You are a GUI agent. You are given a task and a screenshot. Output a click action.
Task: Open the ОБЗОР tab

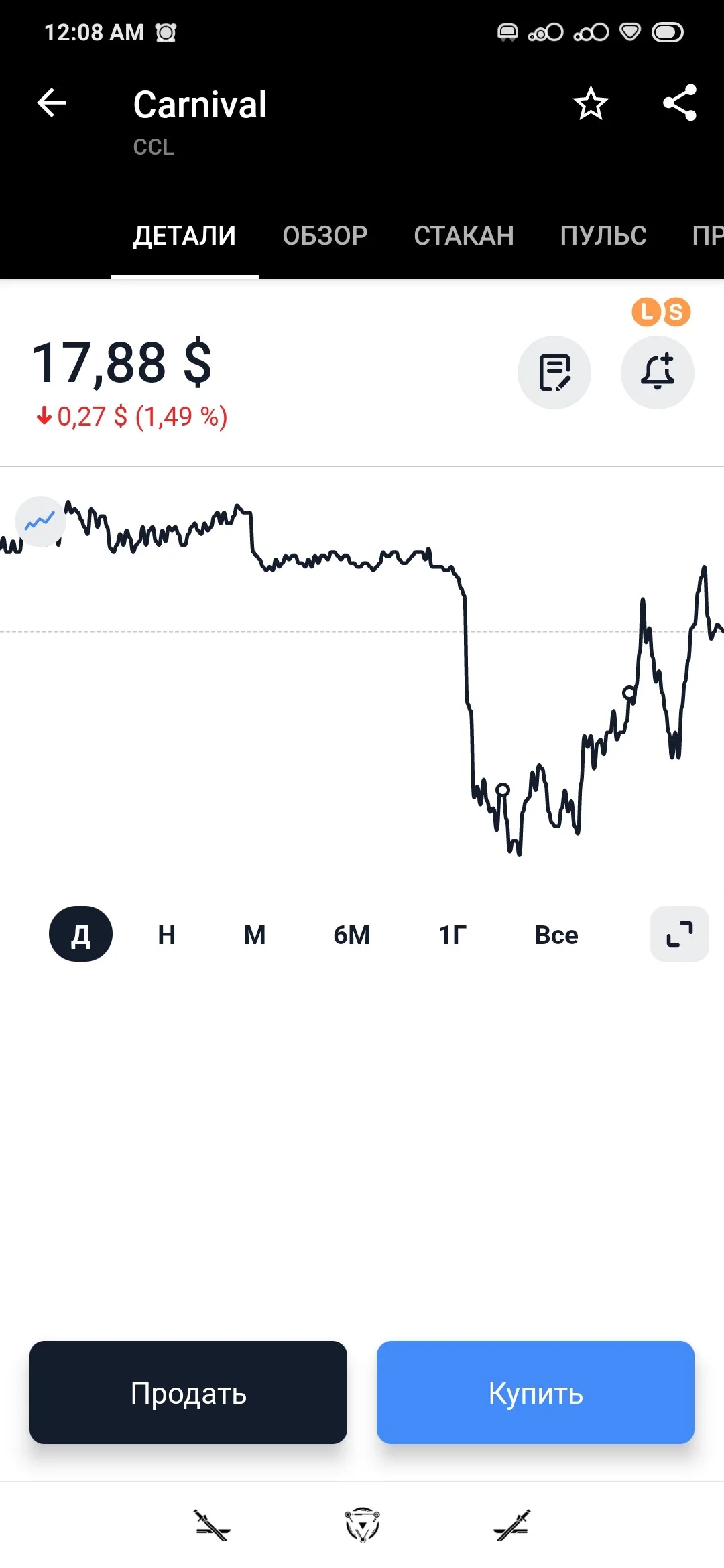[x=325, y=236]
